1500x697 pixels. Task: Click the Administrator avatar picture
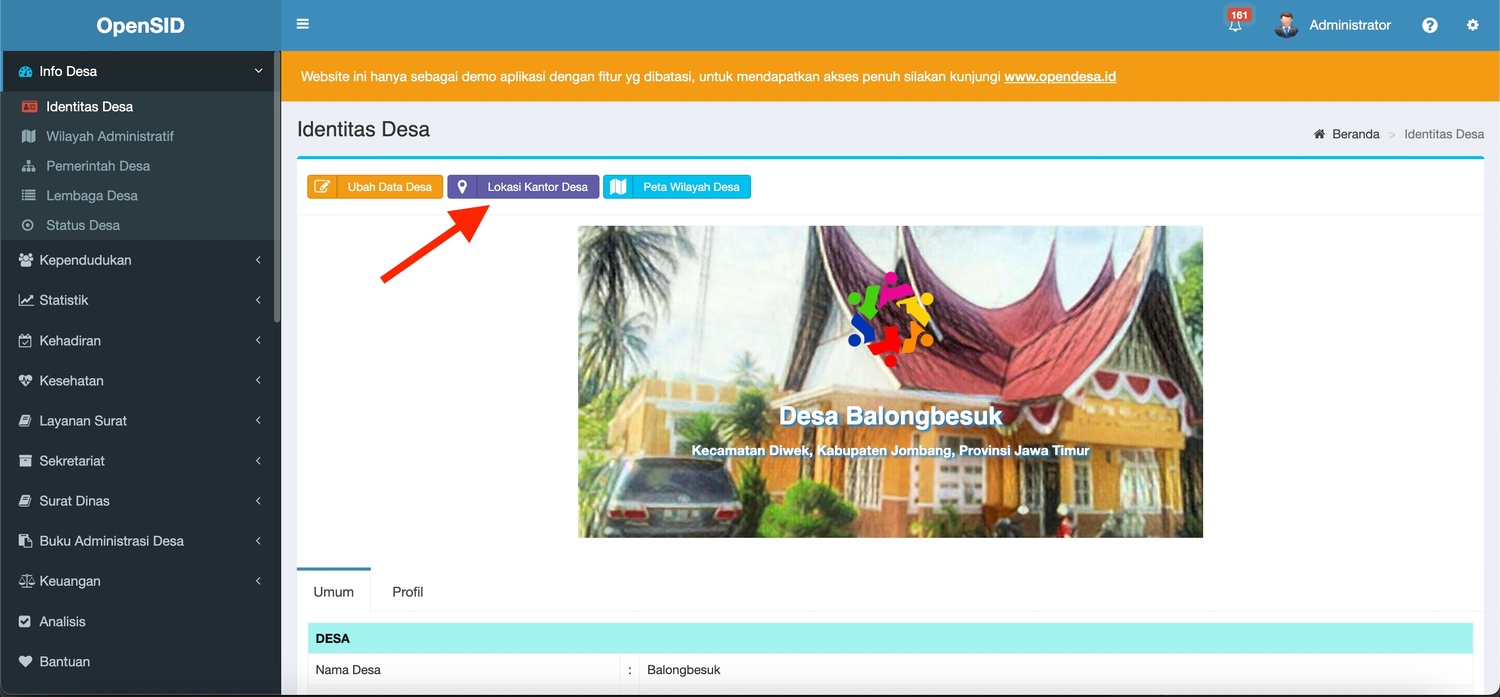coord(1286,26)
